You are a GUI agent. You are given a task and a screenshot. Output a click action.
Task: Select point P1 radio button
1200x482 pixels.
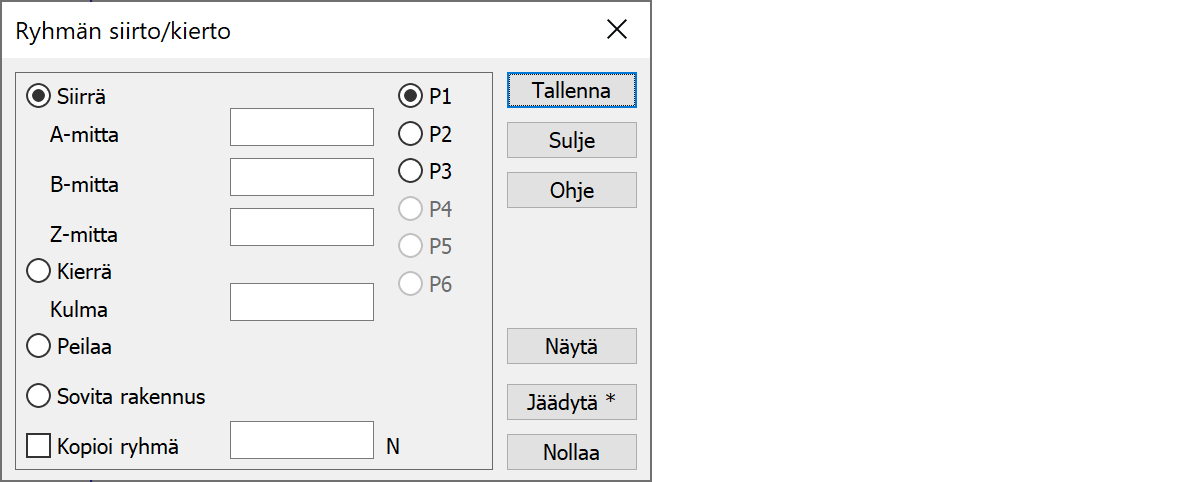pos(410,96)
